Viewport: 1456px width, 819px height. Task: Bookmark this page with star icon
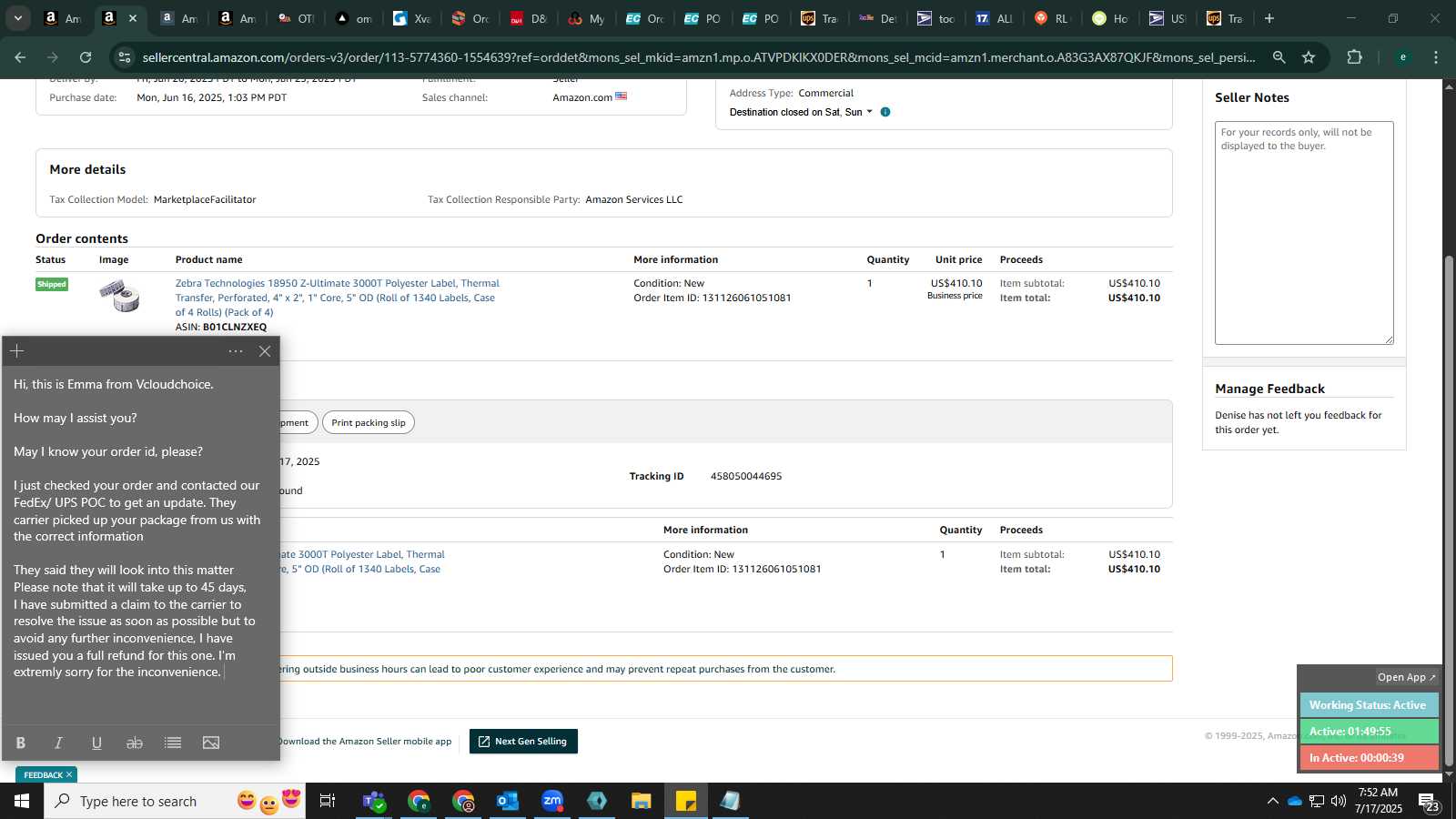[x=1309, y=57]
